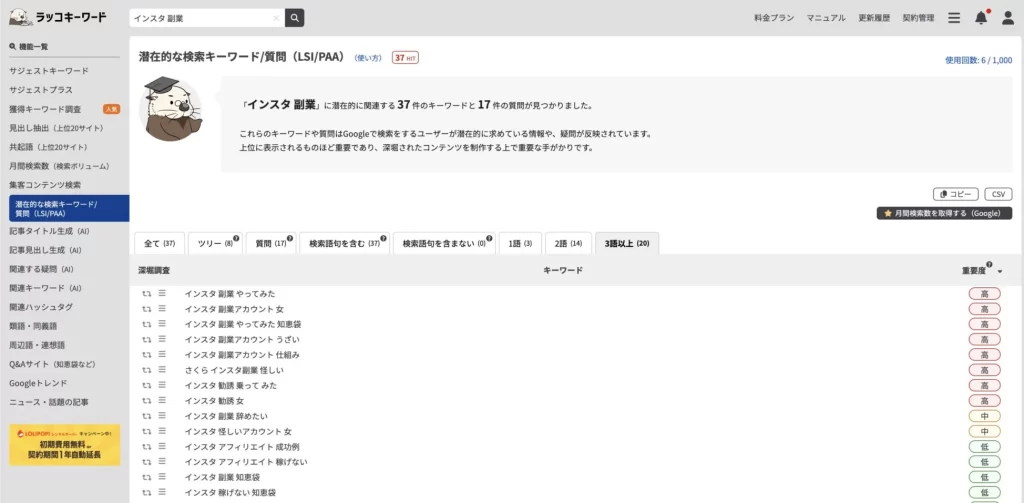1024x503 pixels.
Task: Open the notifications bell
Action: (981, 18)
